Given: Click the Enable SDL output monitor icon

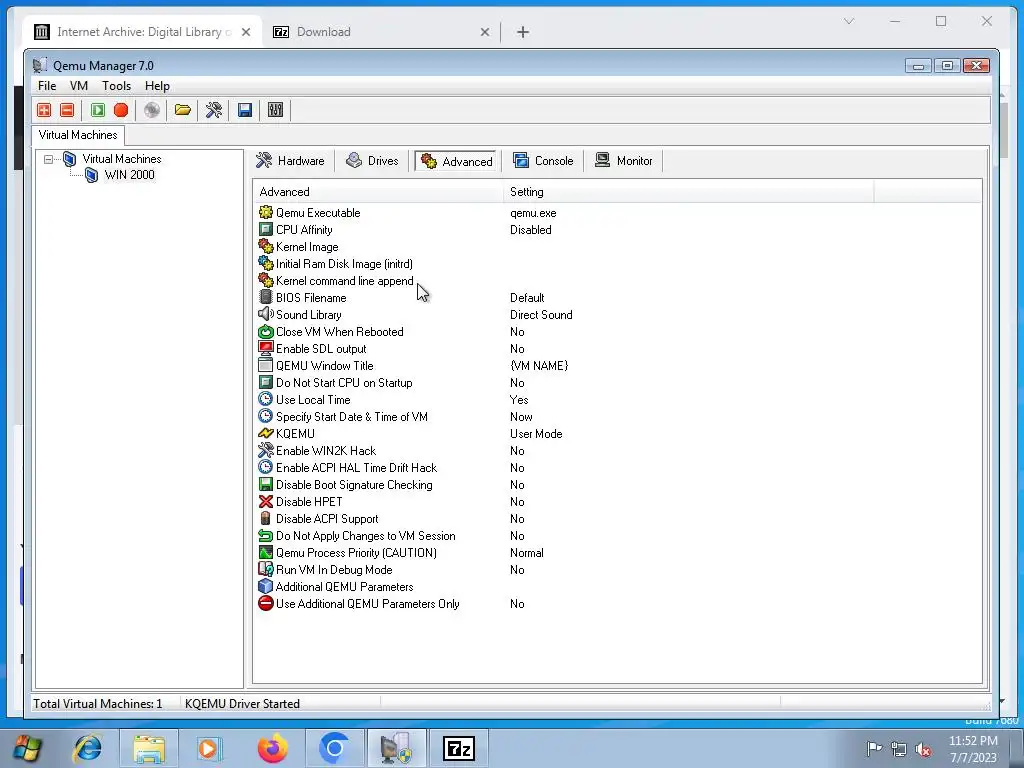Looking at the screenshot, I should tap(266, 348).
